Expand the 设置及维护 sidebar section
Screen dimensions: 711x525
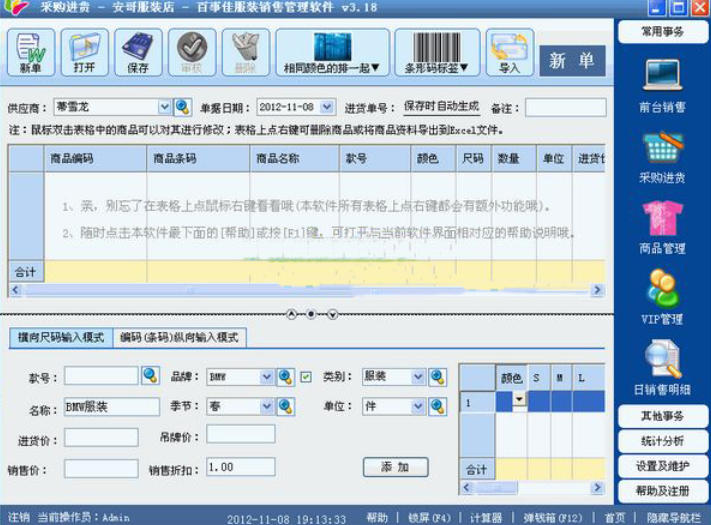pos(662,466)
